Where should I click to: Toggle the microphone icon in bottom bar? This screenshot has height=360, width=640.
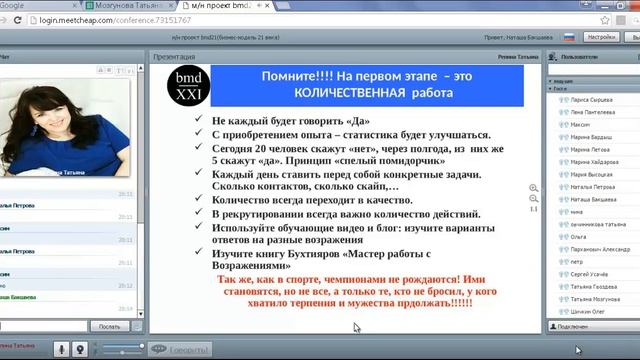[62, 349]
